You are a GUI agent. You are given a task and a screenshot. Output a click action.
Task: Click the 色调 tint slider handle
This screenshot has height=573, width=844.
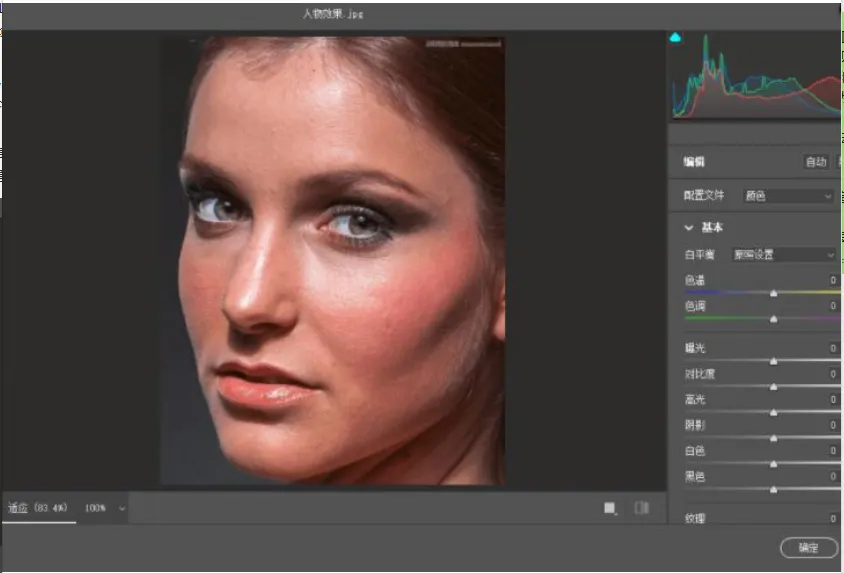[x=773, y=319]
